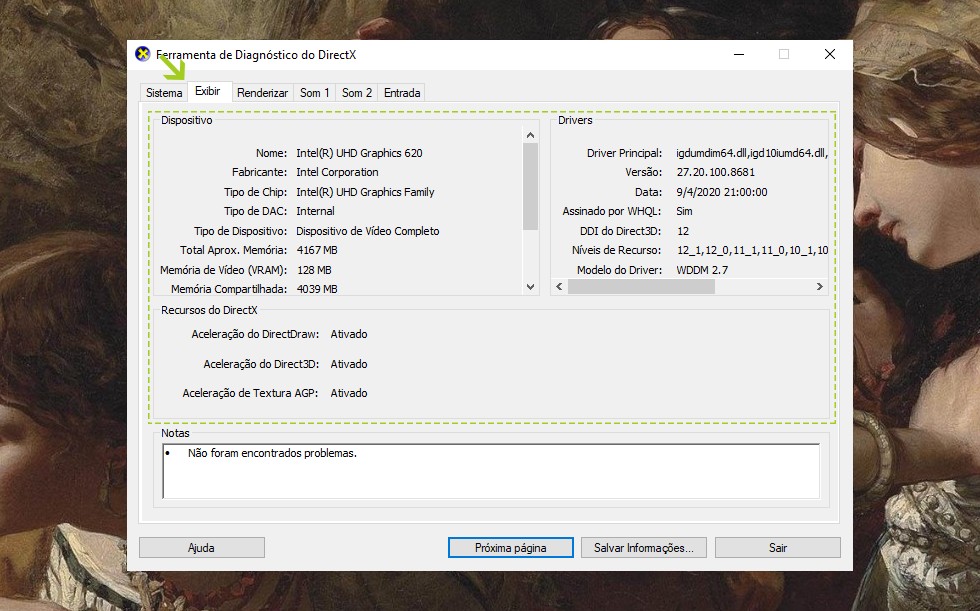Click Salvar Informações button
Screen dimensions: 980x611
(643, 548)
